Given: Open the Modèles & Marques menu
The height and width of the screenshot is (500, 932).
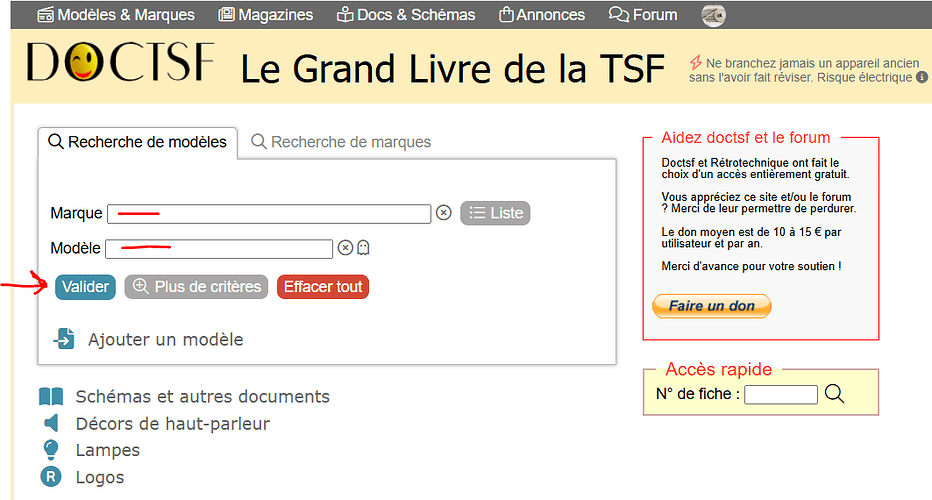Looking at the screenshot, I should tap(115, 15).
